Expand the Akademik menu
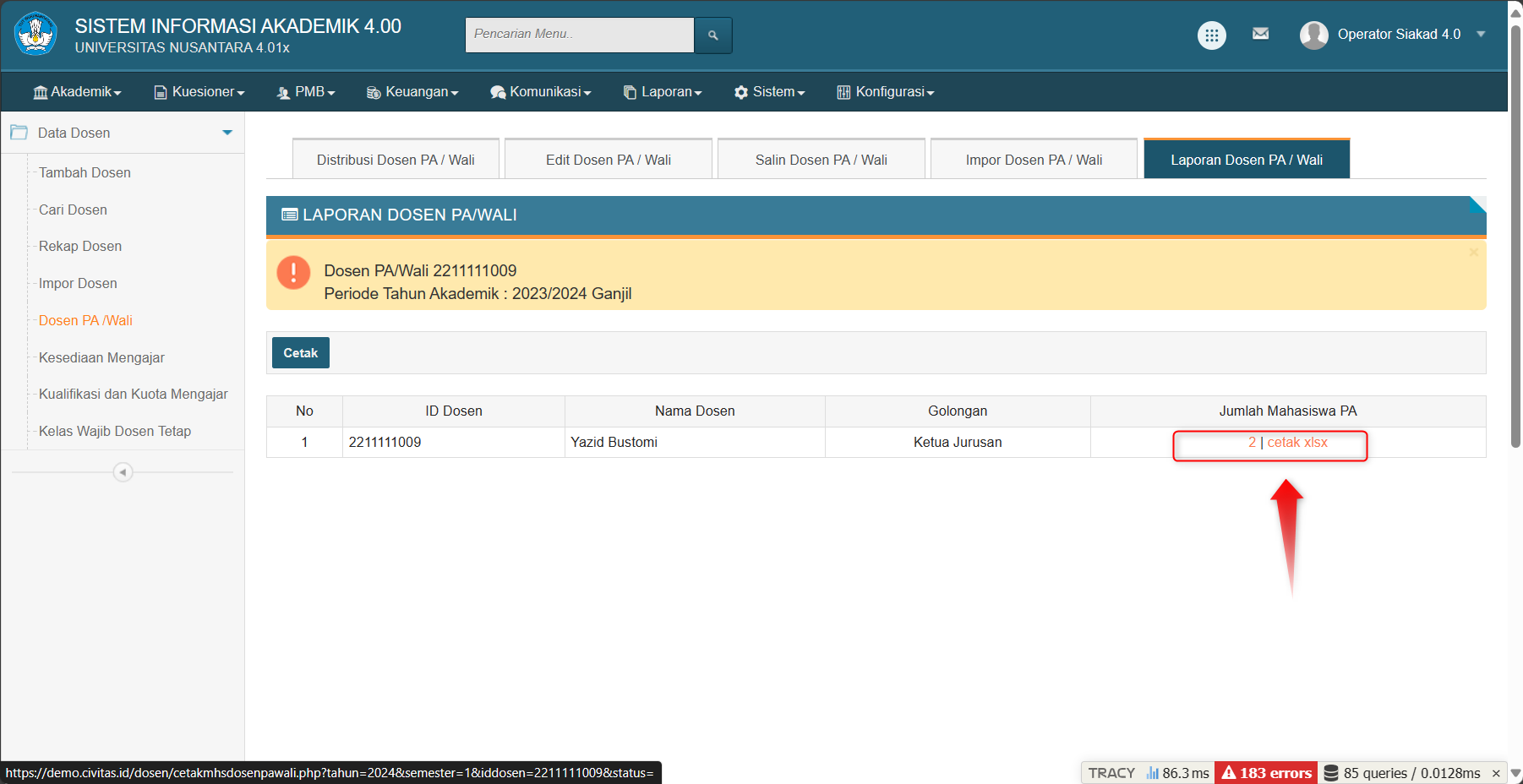The width and height of the screenshot is (1523, 784). click(77, 92)
